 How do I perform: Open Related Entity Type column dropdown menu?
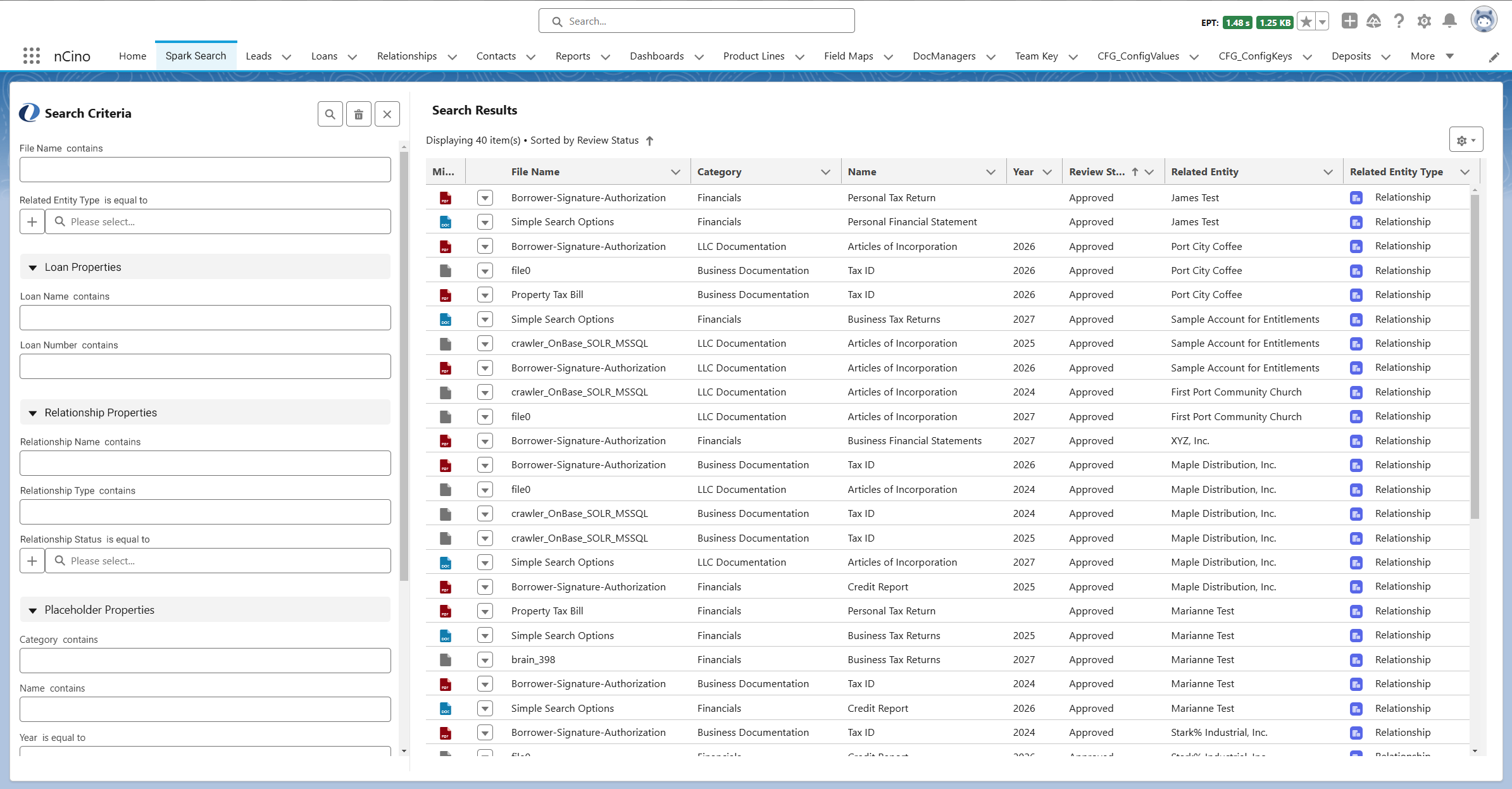[x=1465, y=172]
